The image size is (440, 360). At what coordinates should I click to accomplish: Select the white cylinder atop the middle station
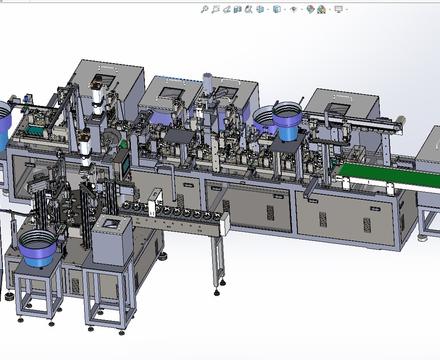tap(208, 82)
